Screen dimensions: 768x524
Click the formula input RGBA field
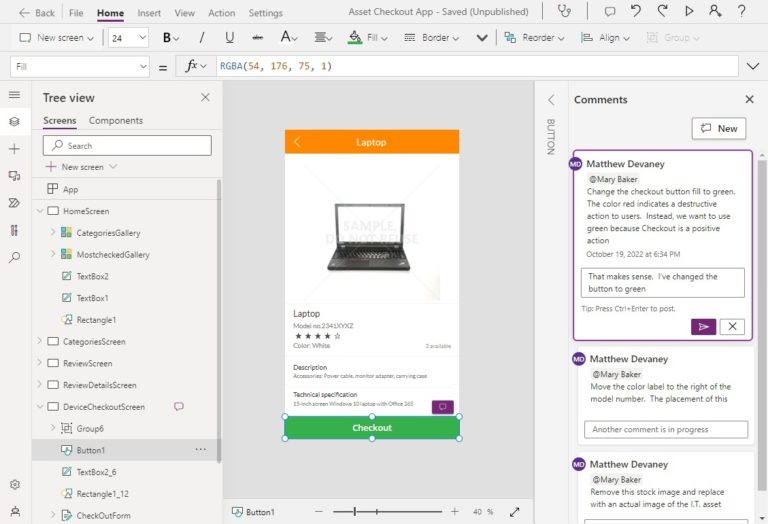click(x=477, y=66)
